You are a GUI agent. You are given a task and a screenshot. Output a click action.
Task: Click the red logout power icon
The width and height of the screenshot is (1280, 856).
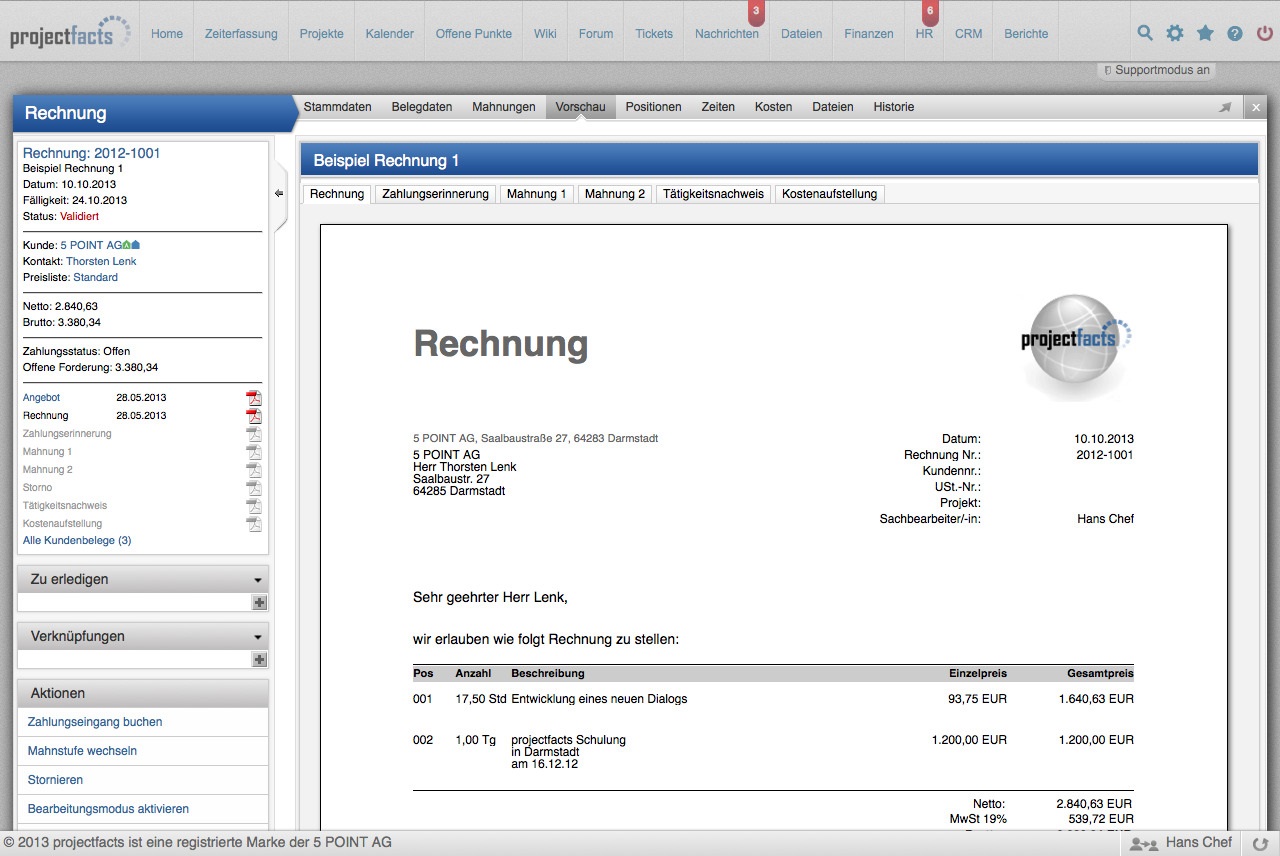coord(1265,33)
